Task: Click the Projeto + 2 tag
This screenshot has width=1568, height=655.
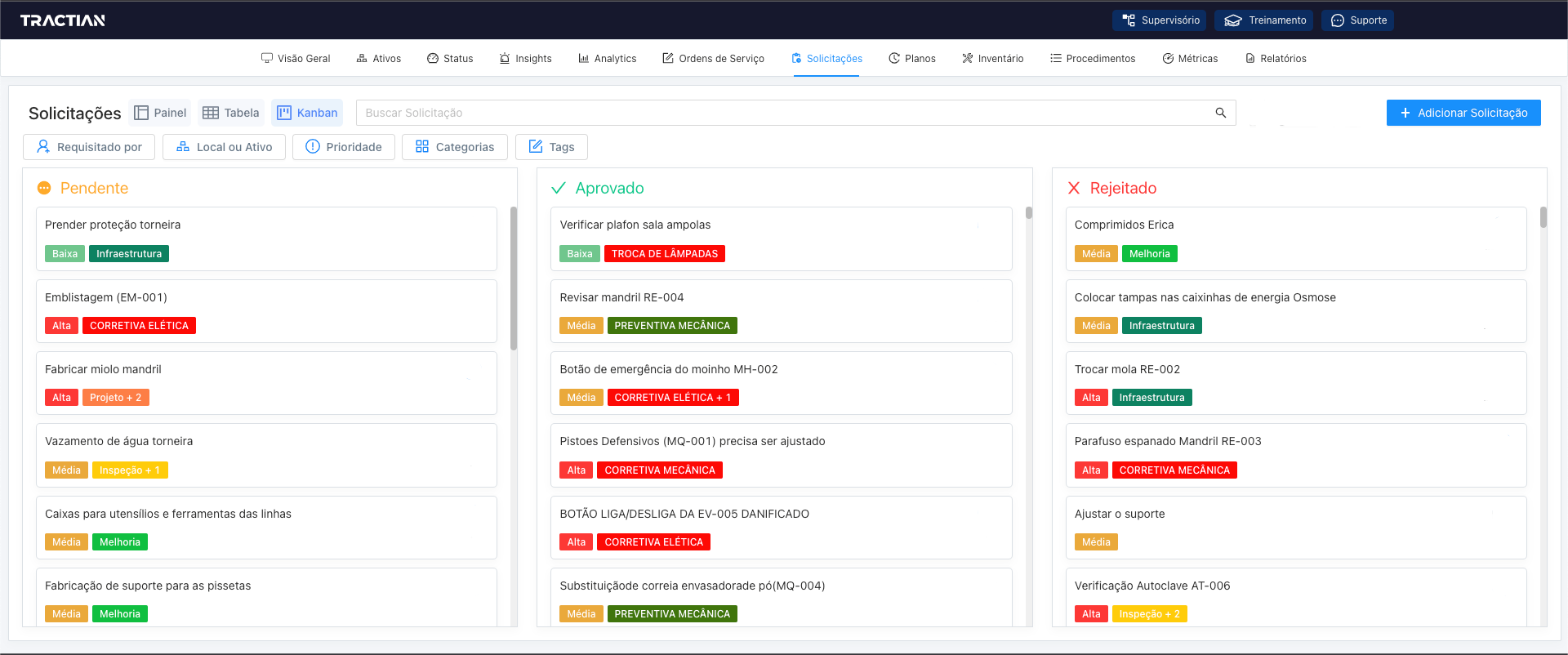Action: pyautogui.click(x=116, y=398)
